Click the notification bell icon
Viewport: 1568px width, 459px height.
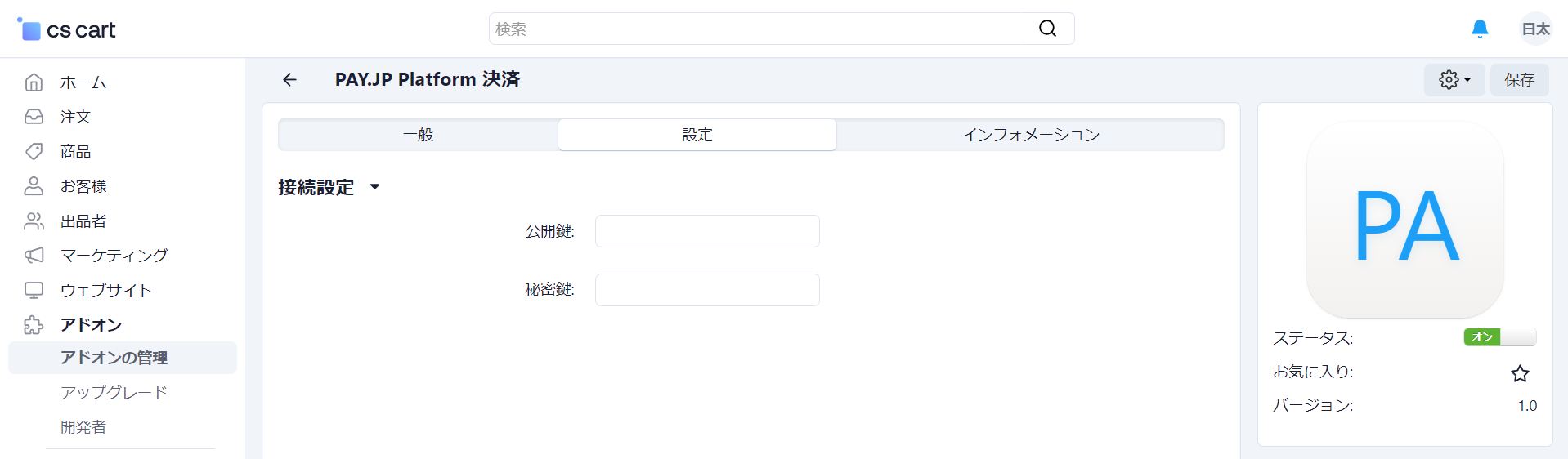point(1480,29)
